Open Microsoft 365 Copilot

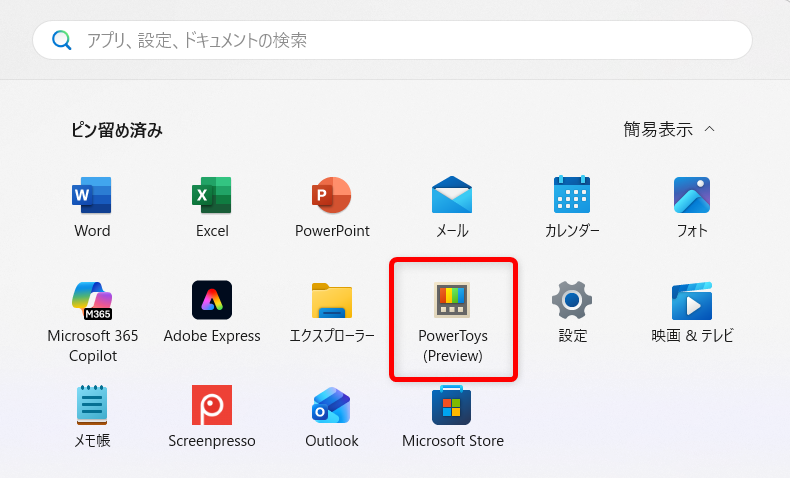(93, 321)
